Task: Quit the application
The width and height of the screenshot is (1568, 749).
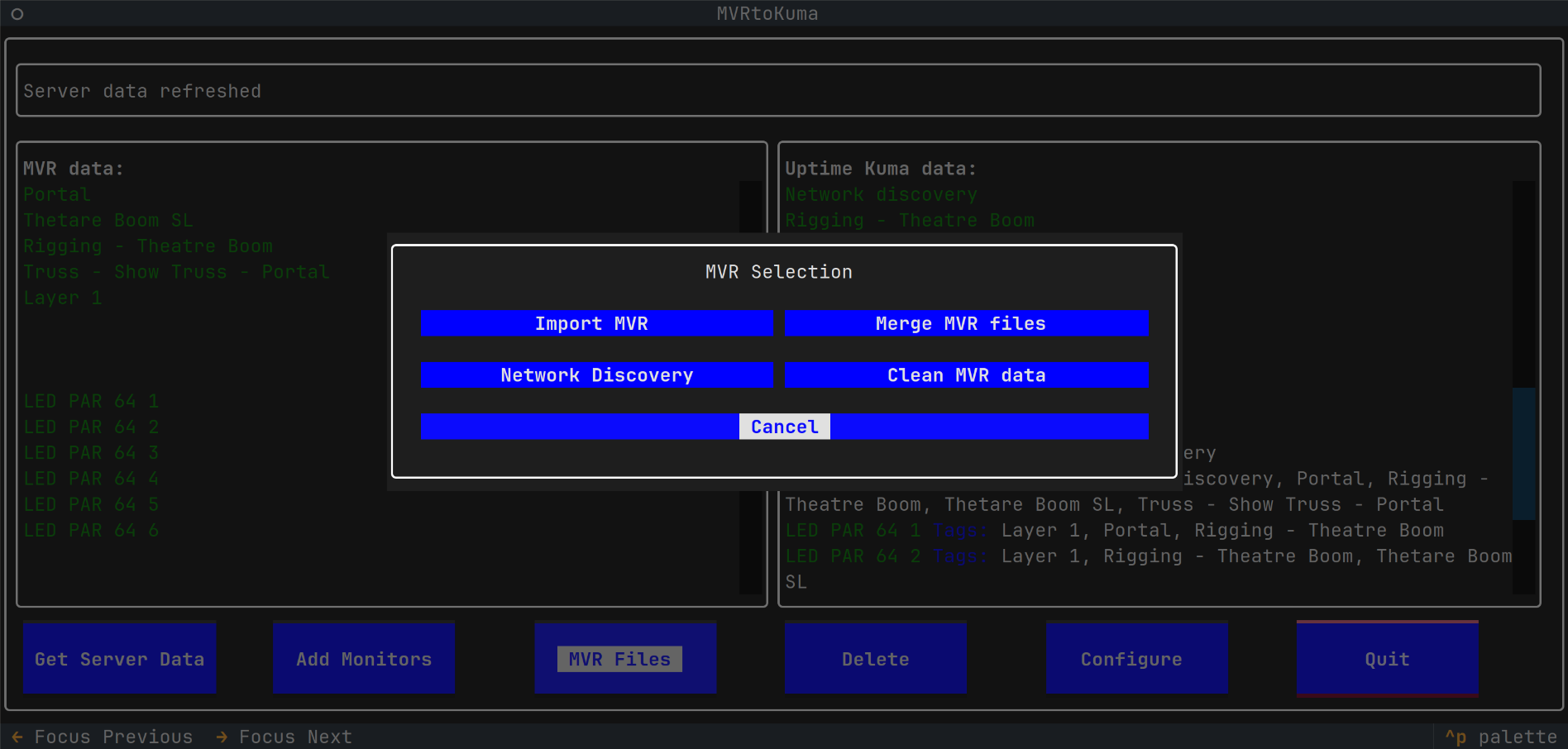Action: click(x=1388, y=658)
